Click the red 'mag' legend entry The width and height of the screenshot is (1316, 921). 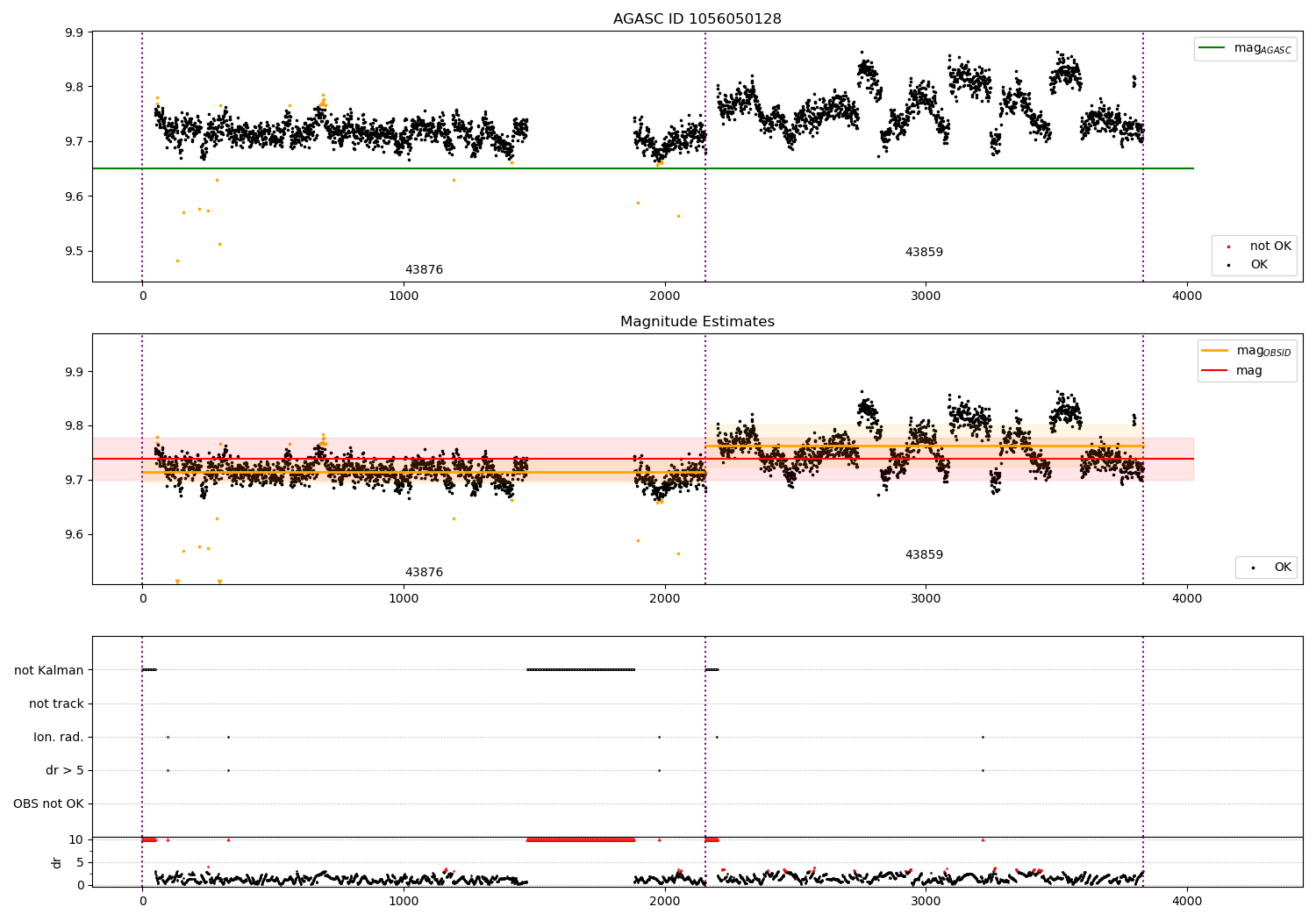(x=1232, y=371)
